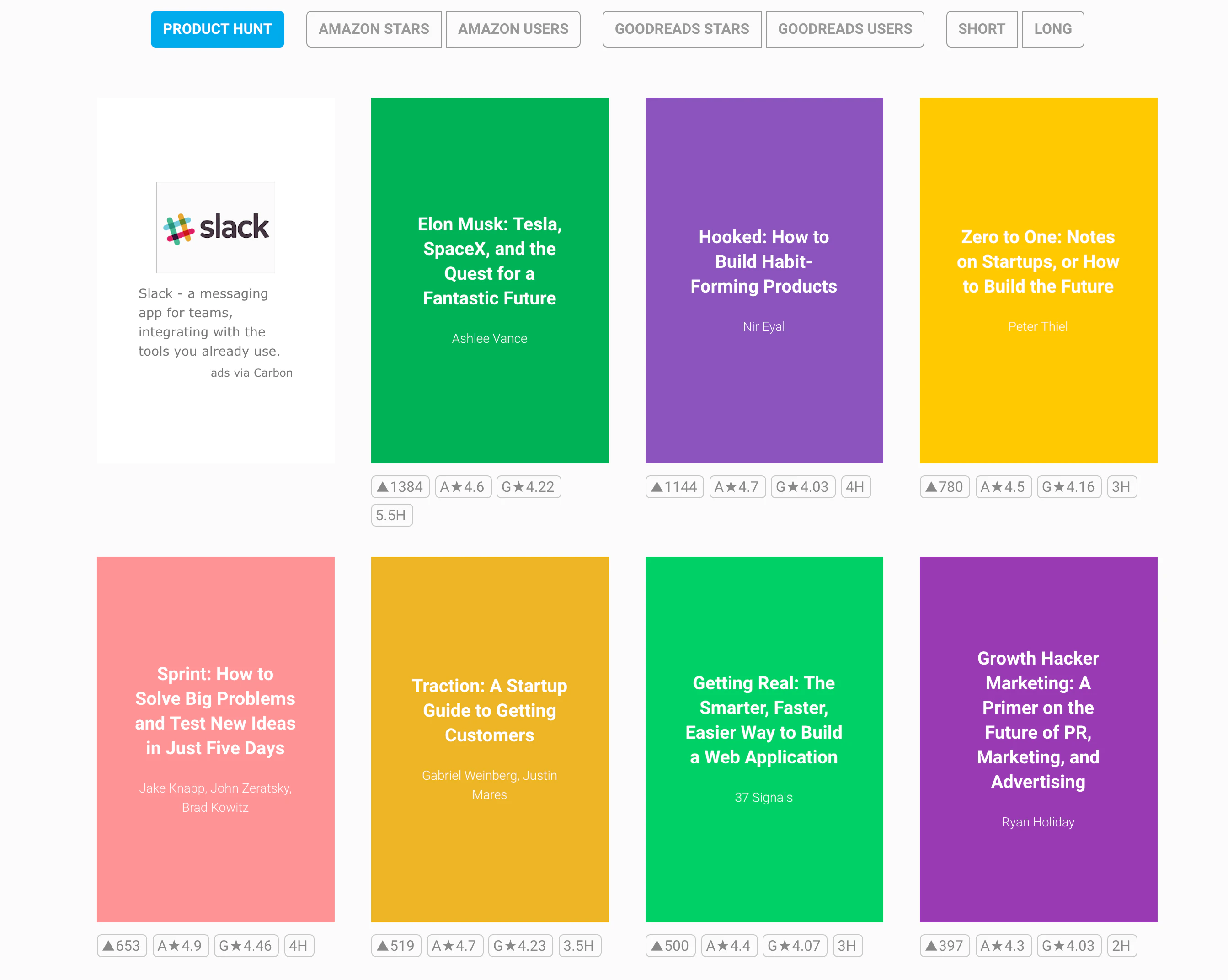
Task: Select the Product Hunt sort button
Action: (x=217, y=29)
